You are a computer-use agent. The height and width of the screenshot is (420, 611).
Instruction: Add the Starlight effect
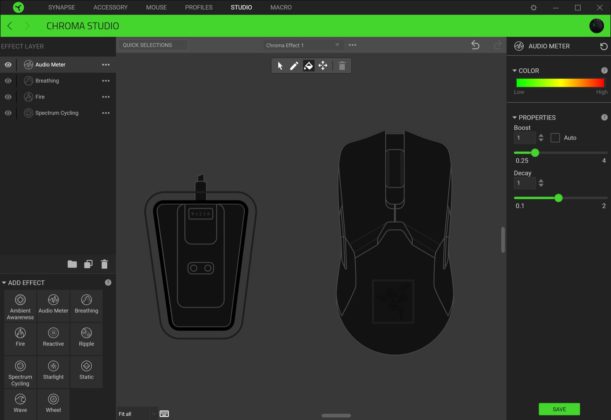53,370
